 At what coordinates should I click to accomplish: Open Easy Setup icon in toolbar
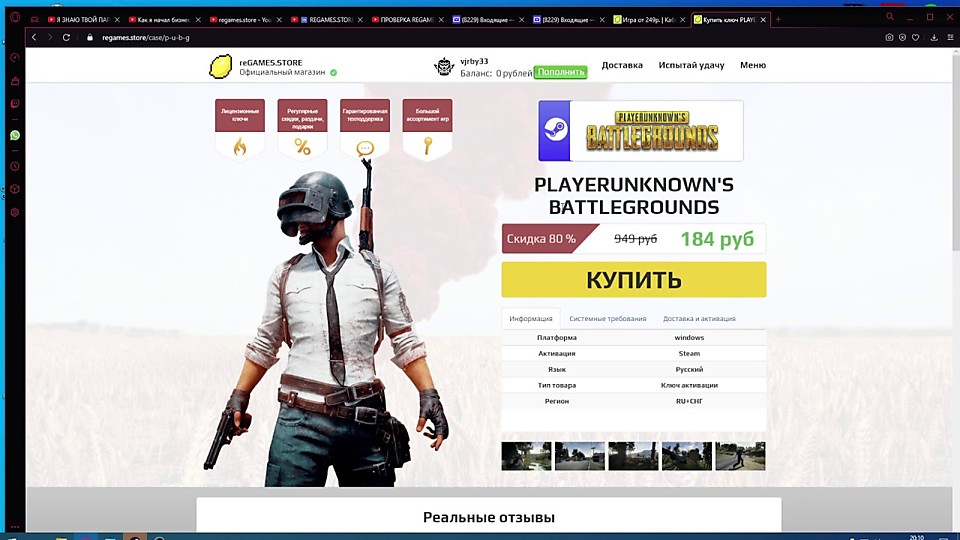pos(950,37)
